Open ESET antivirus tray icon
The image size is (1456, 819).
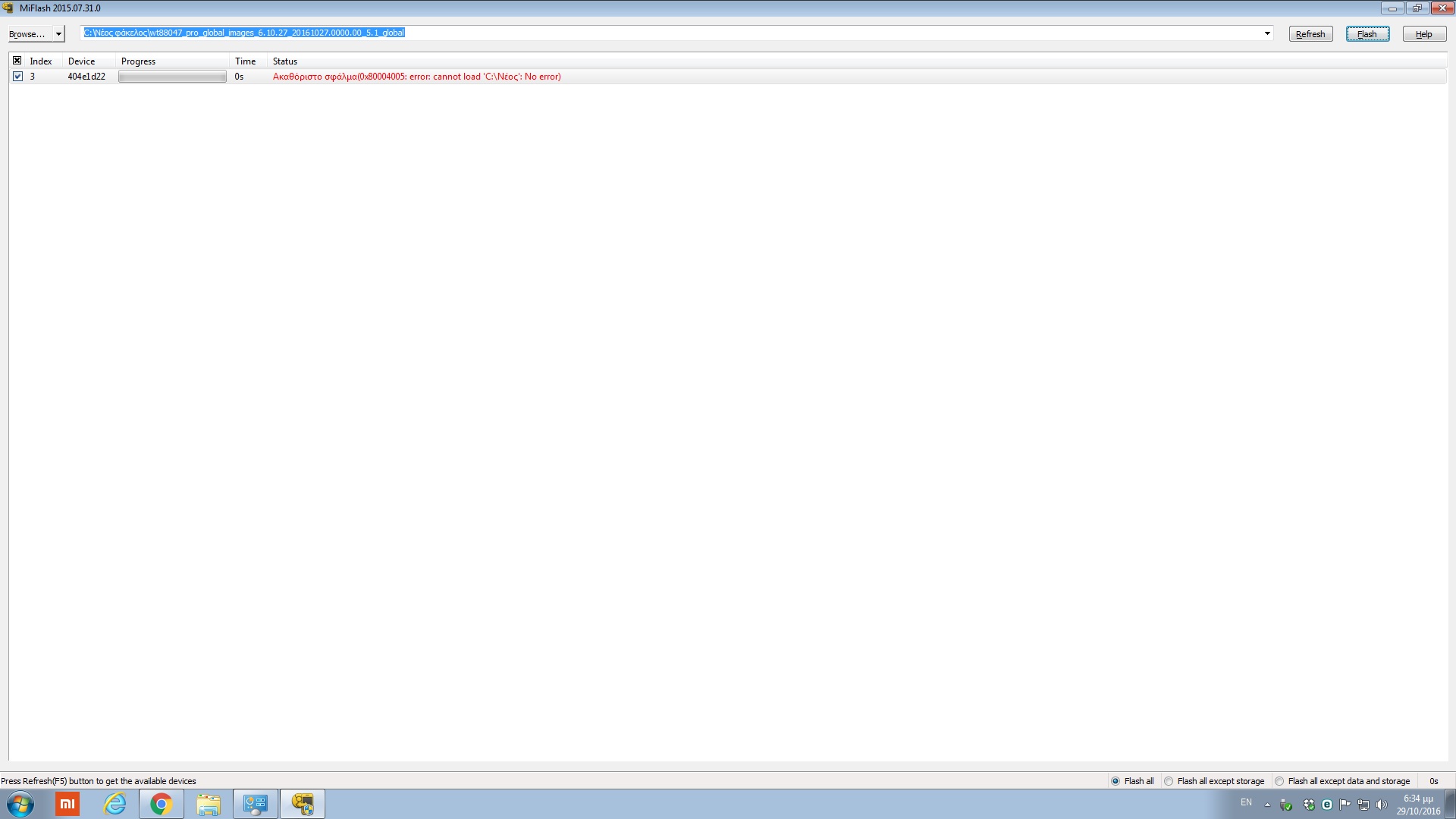click(1327, 805)
